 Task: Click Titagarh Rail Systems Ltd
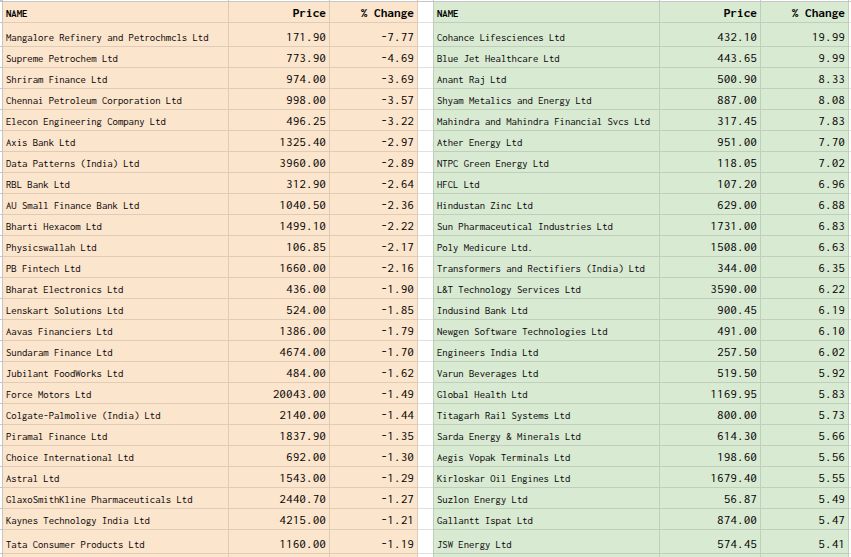503,416
